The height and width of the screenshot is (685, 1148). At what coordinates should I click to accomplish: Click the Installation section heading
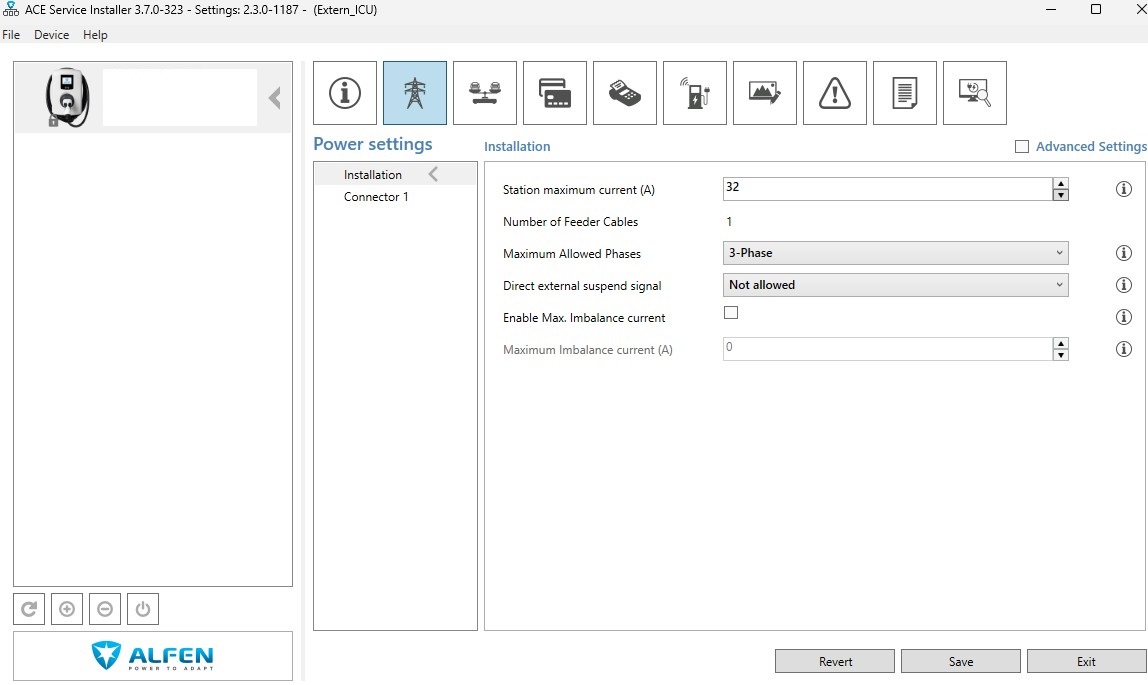[x=517, y=146]
